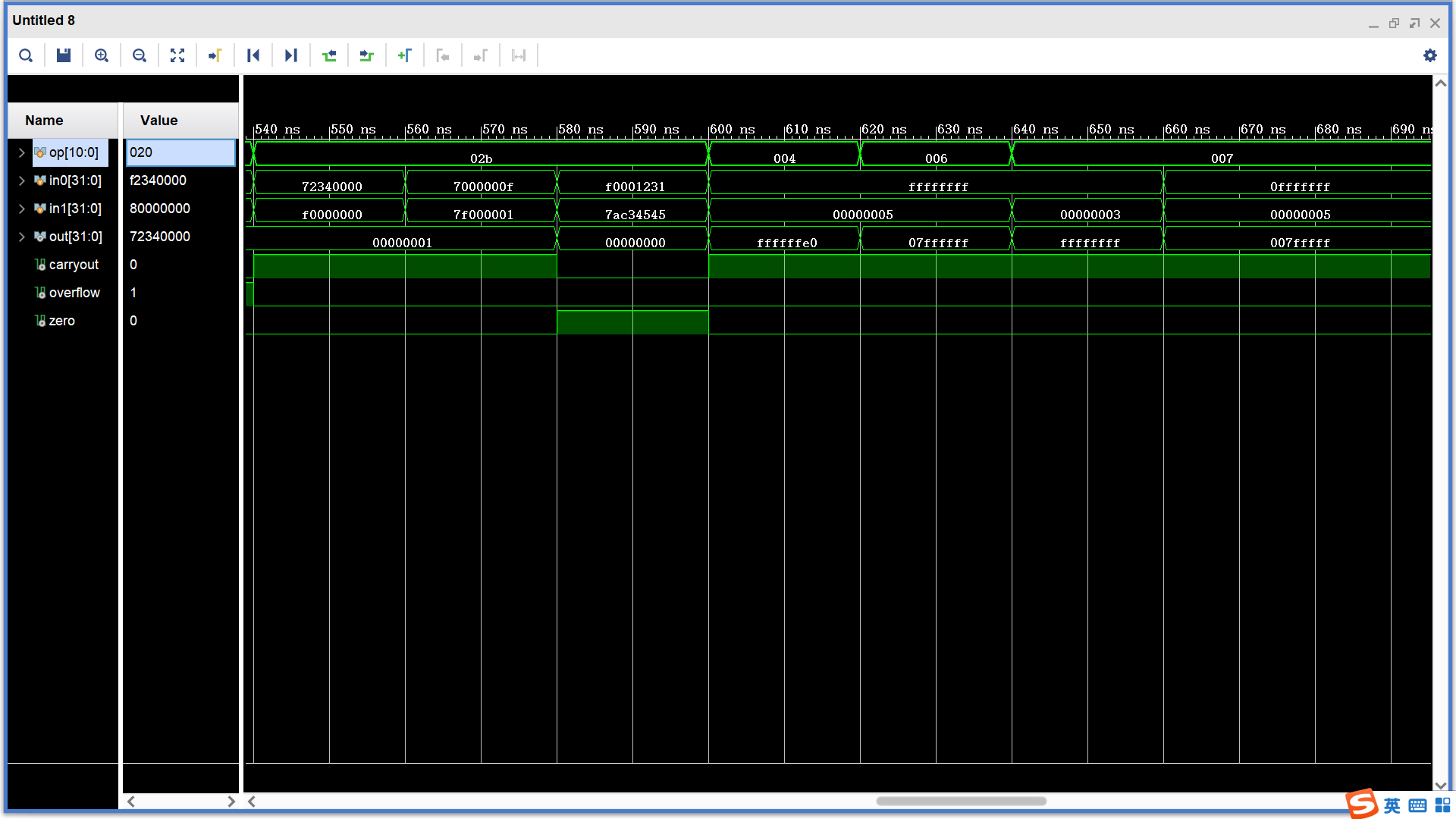Zoom in on the waveform
The height and width of the screenshot is (819, 1456).
[102, 55]
